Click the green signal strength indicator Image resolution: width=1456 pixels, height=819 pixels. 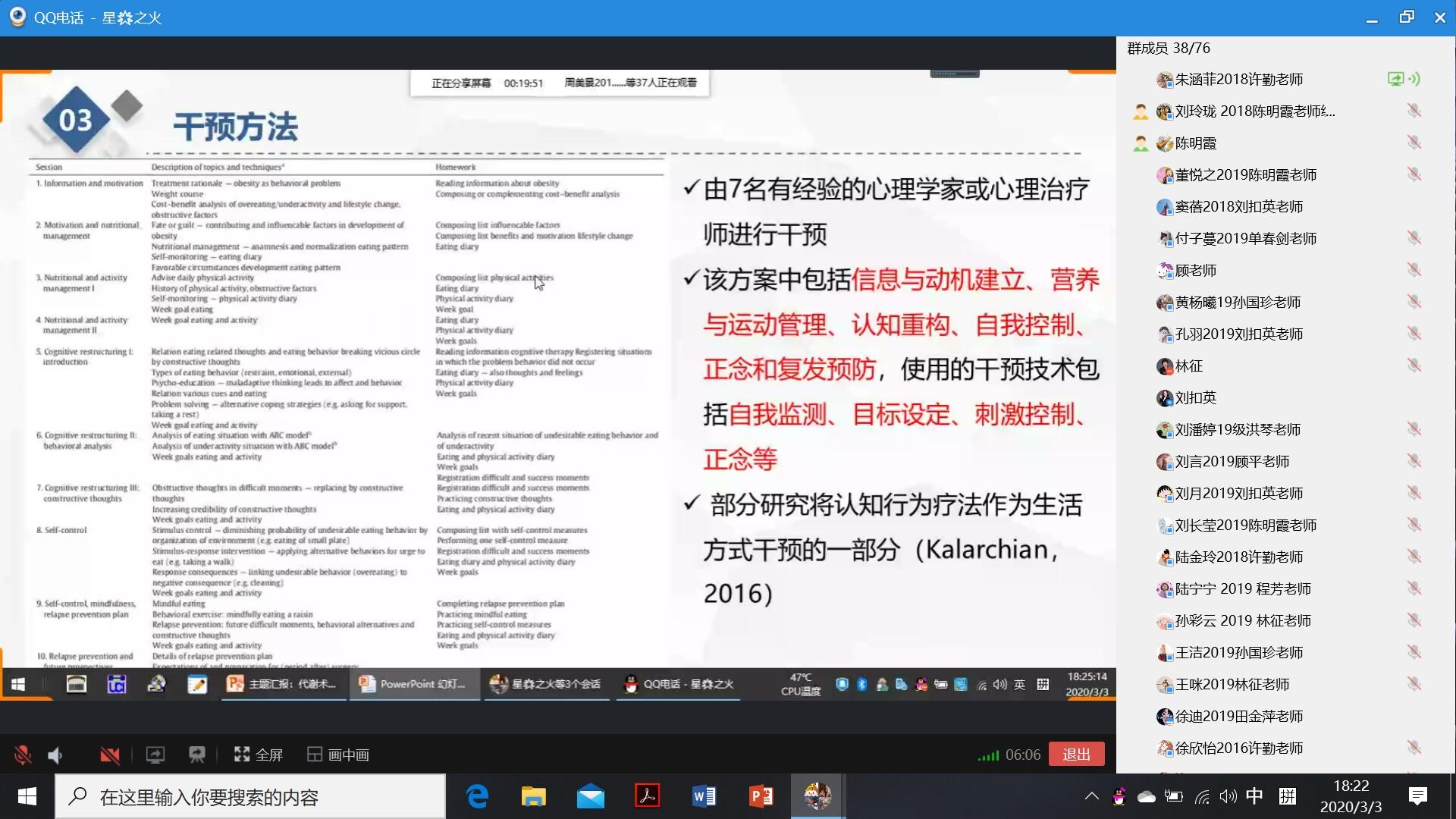pos(988,755)
